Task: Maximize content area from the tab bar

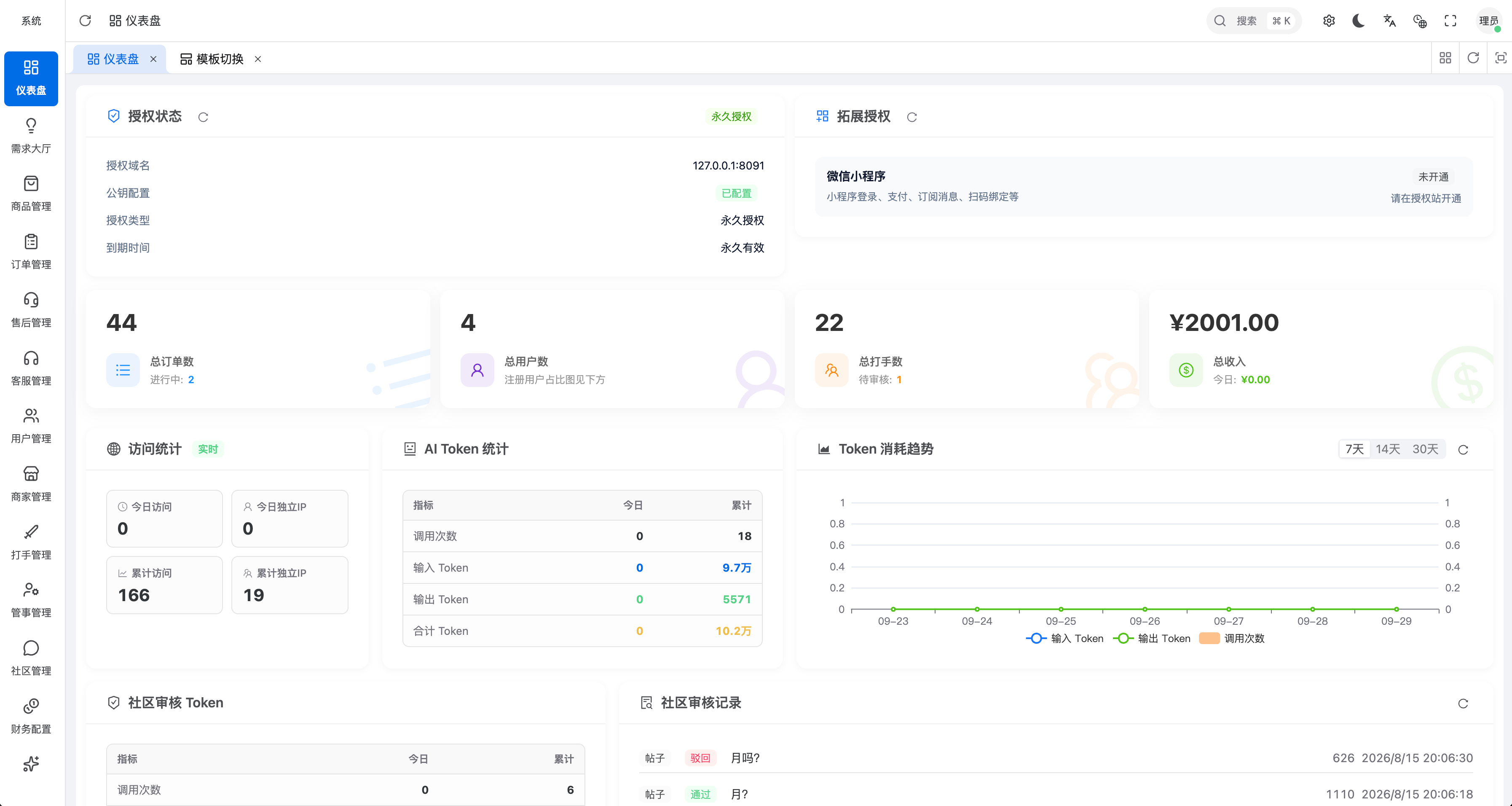Action: tap(1500, 57)
